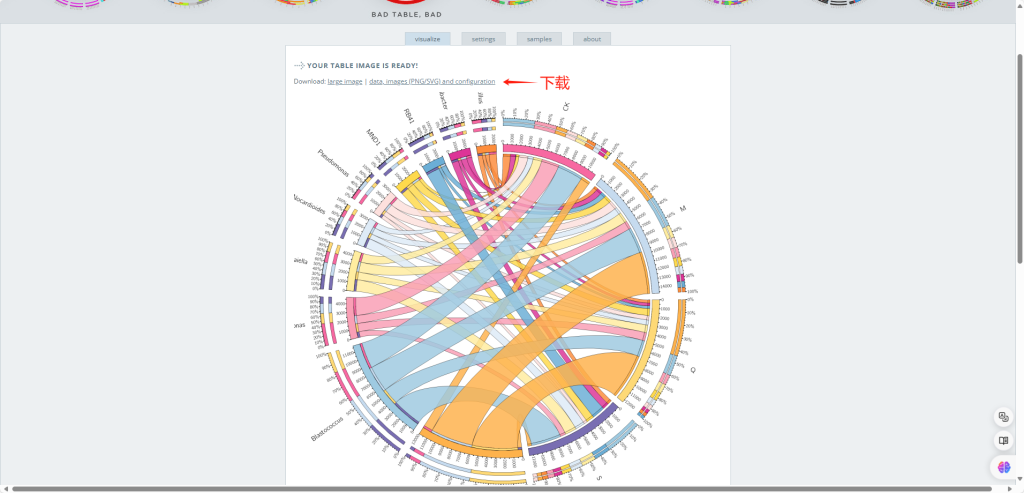Viewport: 1024px width, 493px height.
Task: Click the horizontal scrollbar left arrow
Action: coord(5,488)
